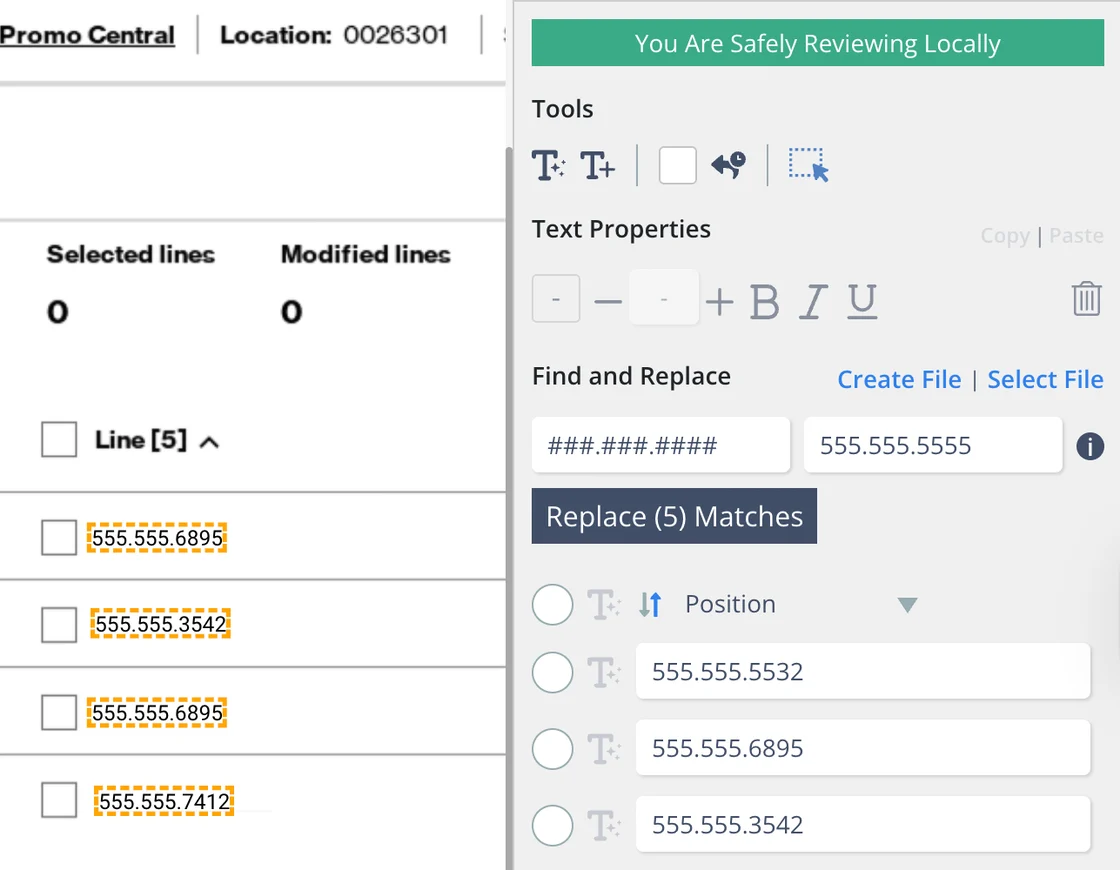Open the Position sort dropdown
Viewport: 1120px width, 870px height.
coord(907,606)
